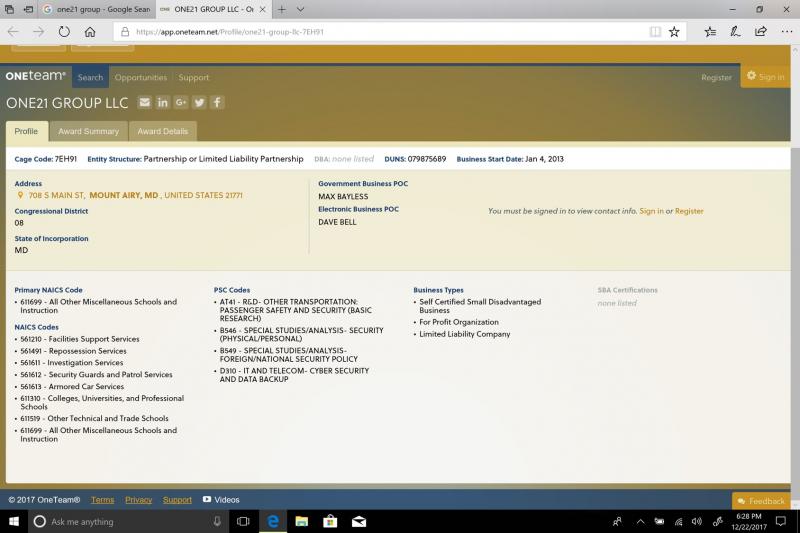Click the Cortana microphone icon

point(217,521)
